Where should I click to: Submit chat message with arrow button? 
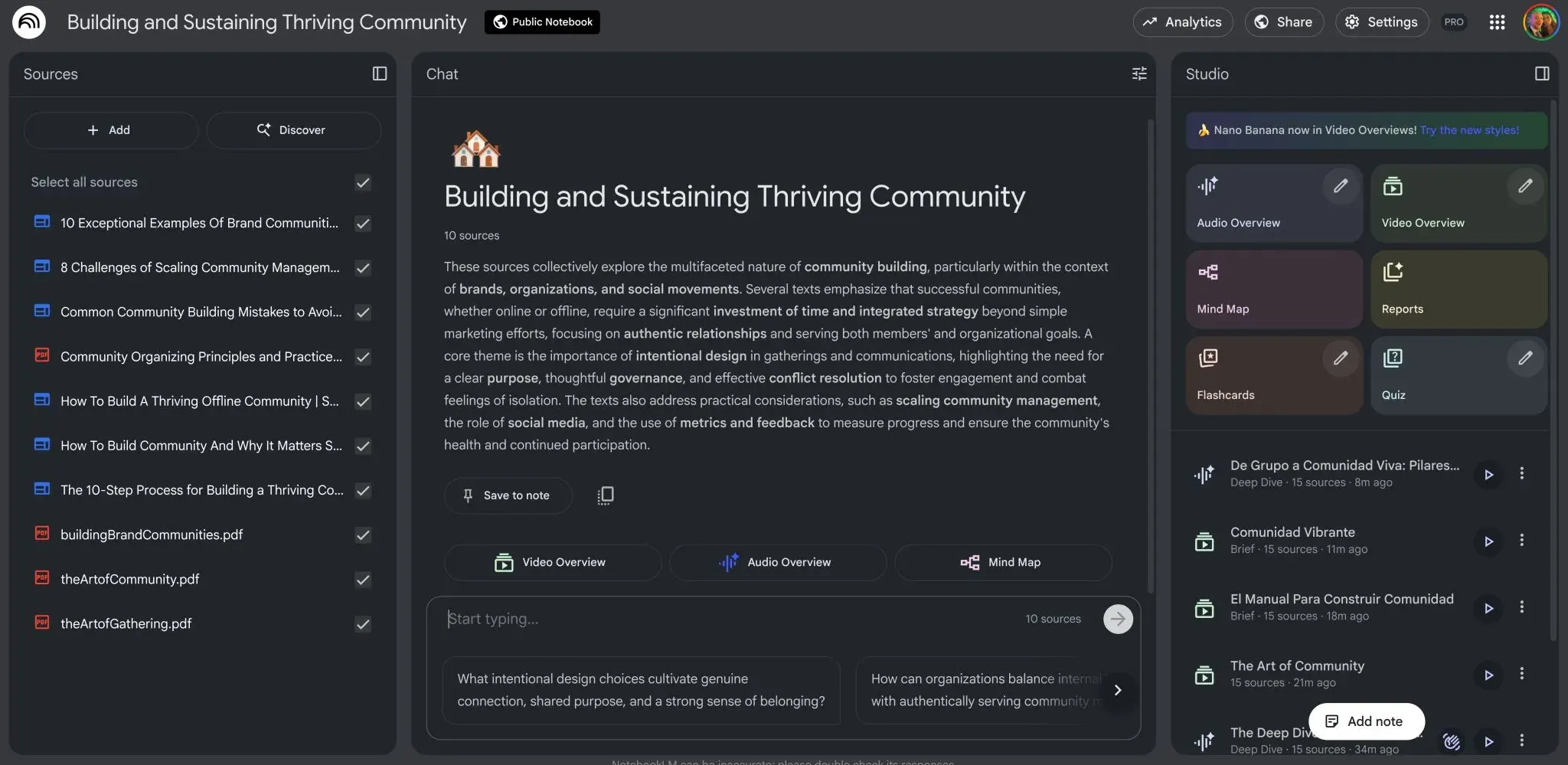(1118, 619)
